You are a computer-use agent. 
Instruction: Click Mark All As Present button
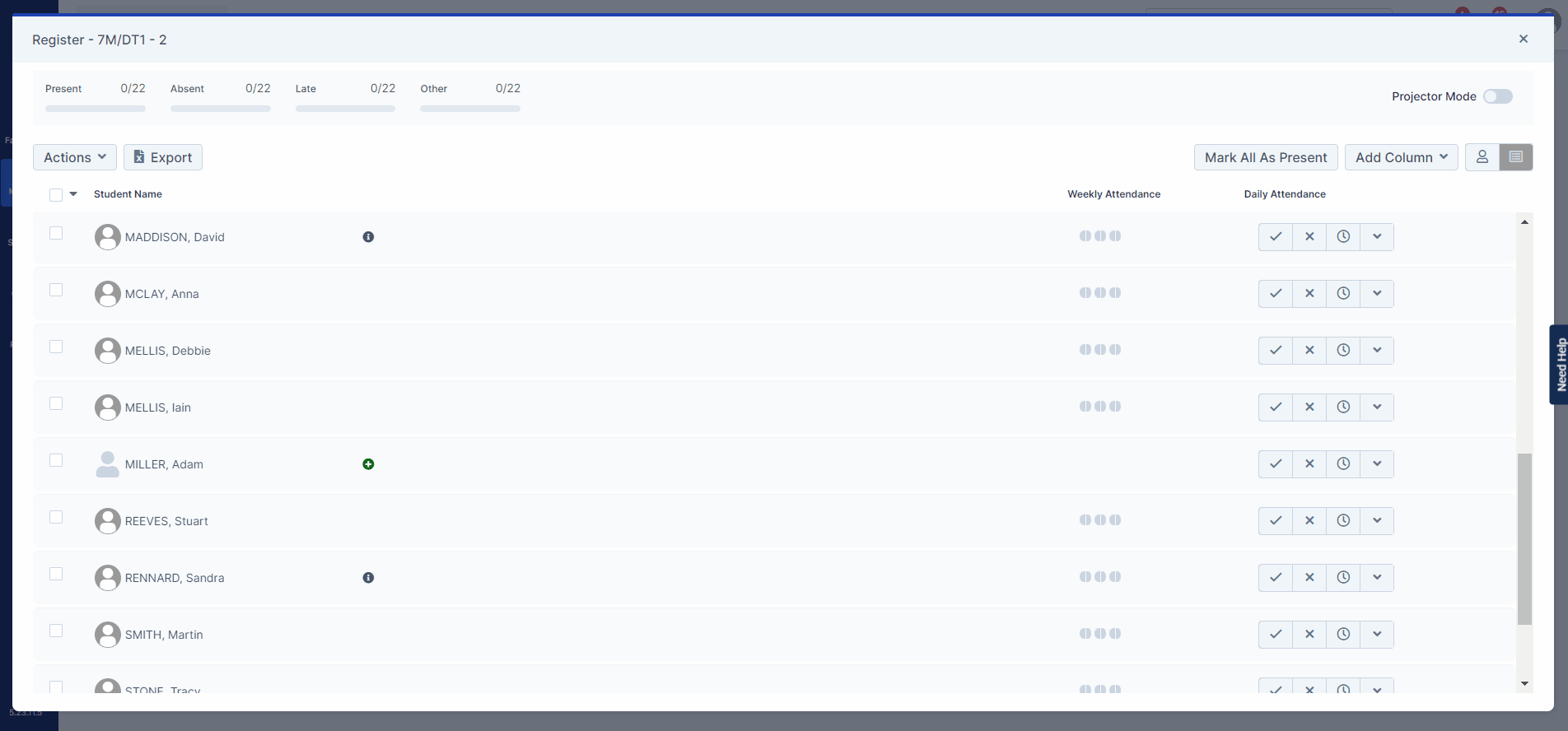(1265, 157)
